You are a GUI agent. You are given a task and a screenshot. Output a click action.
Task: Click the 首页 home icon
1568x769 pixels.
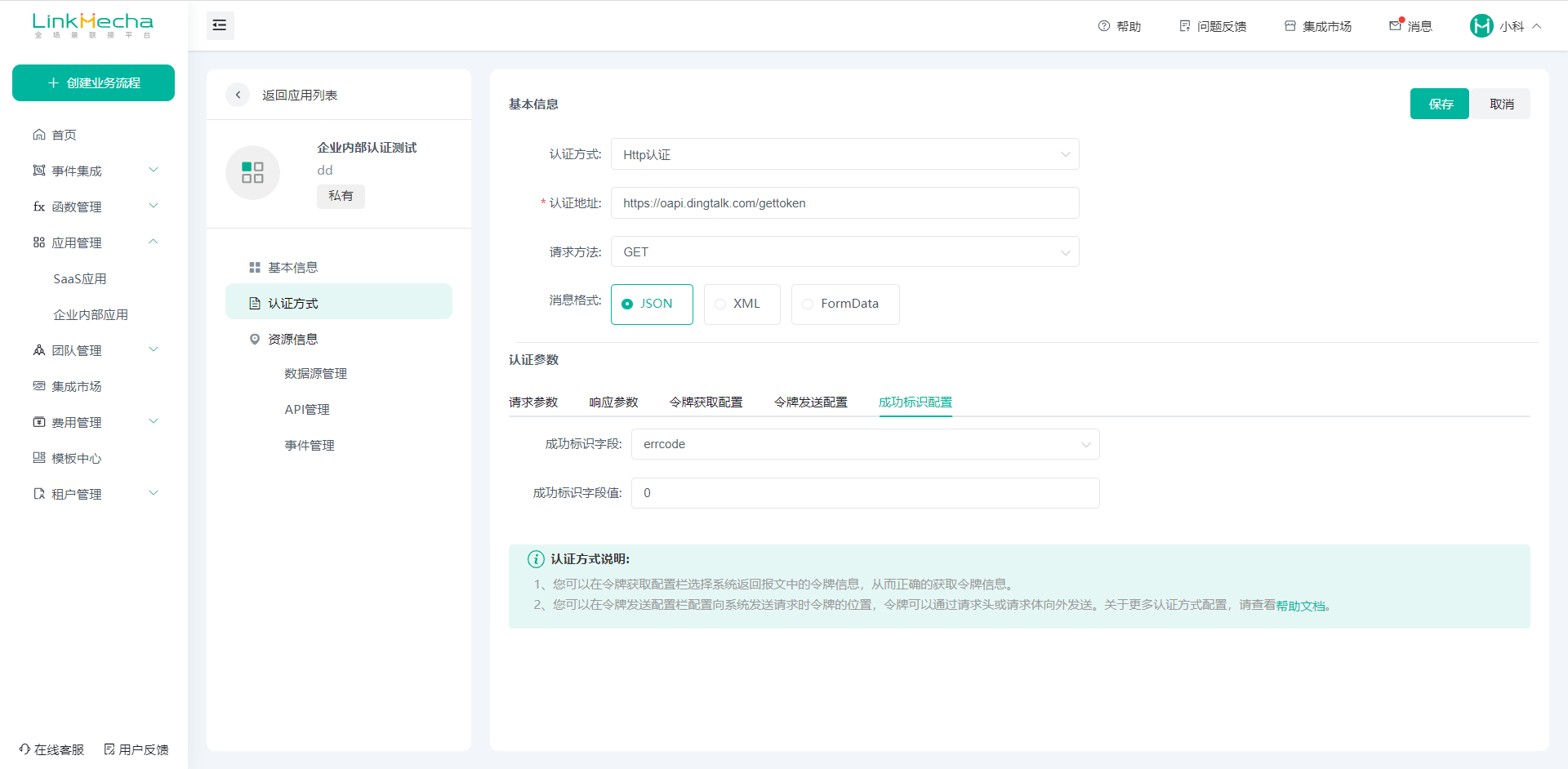tap(39, 135)
